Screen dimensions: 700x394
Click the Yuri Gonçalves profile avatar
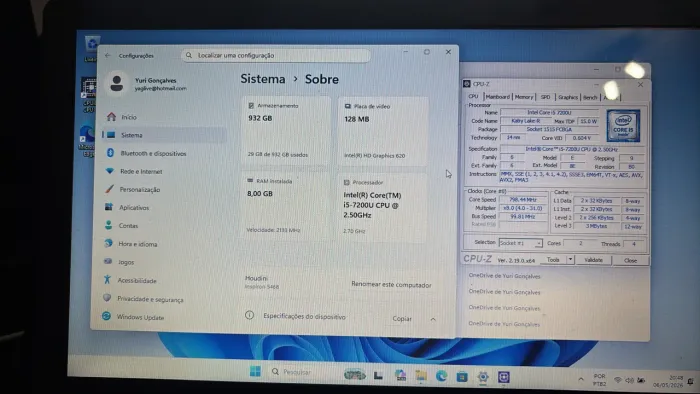coord(117,83)
